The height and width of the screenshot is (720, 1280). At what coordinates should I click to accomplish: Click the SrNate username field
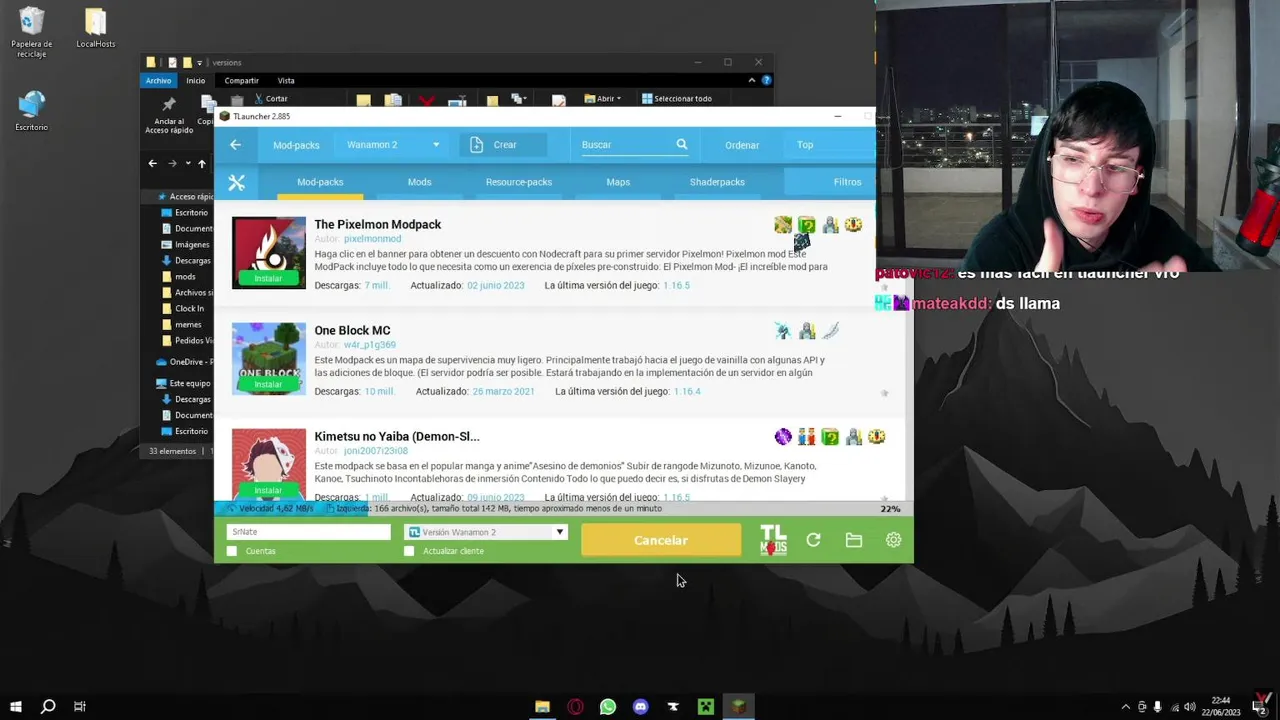[309, 532]
